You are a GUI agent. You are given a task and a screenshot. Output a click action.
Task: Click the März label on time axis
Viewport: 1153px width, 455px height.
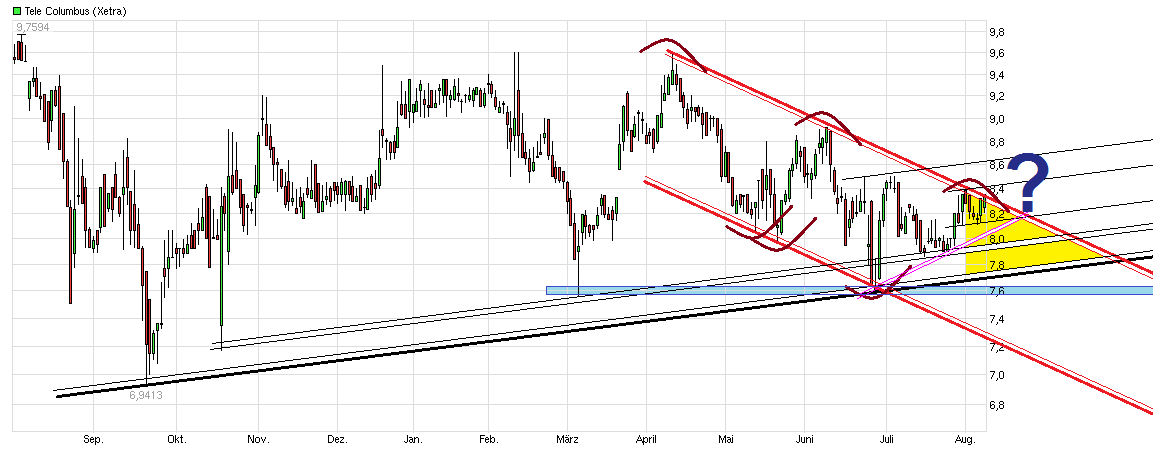pos(567,440)
